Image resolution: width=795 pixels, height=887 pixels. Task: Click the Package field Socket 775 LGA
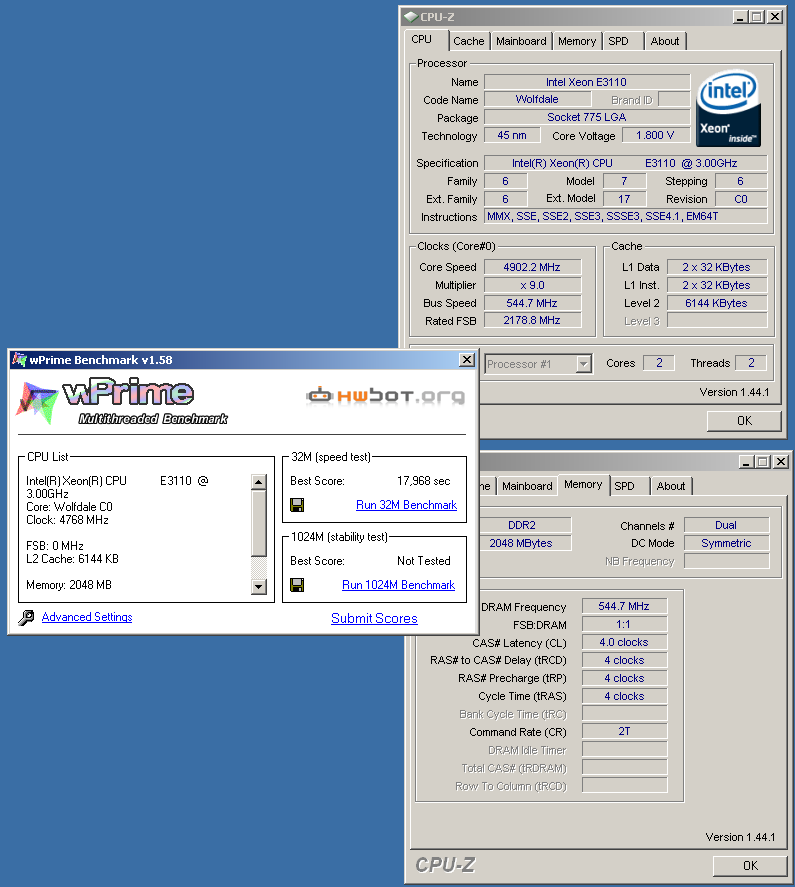pyautogui.click(x=587, y=117)
